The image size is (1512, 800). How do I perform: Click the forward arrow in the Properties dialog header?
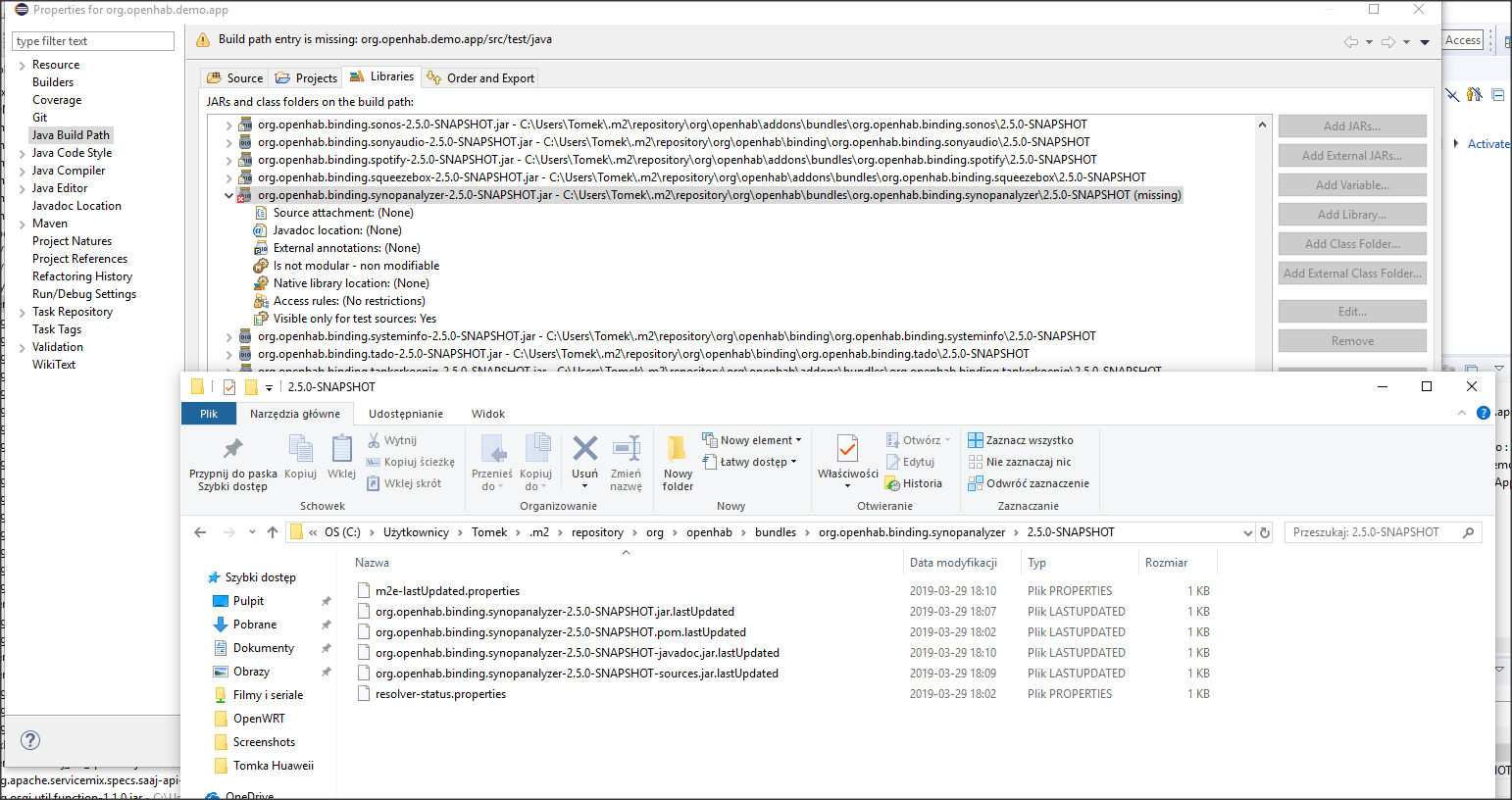tap(1388, 41)
